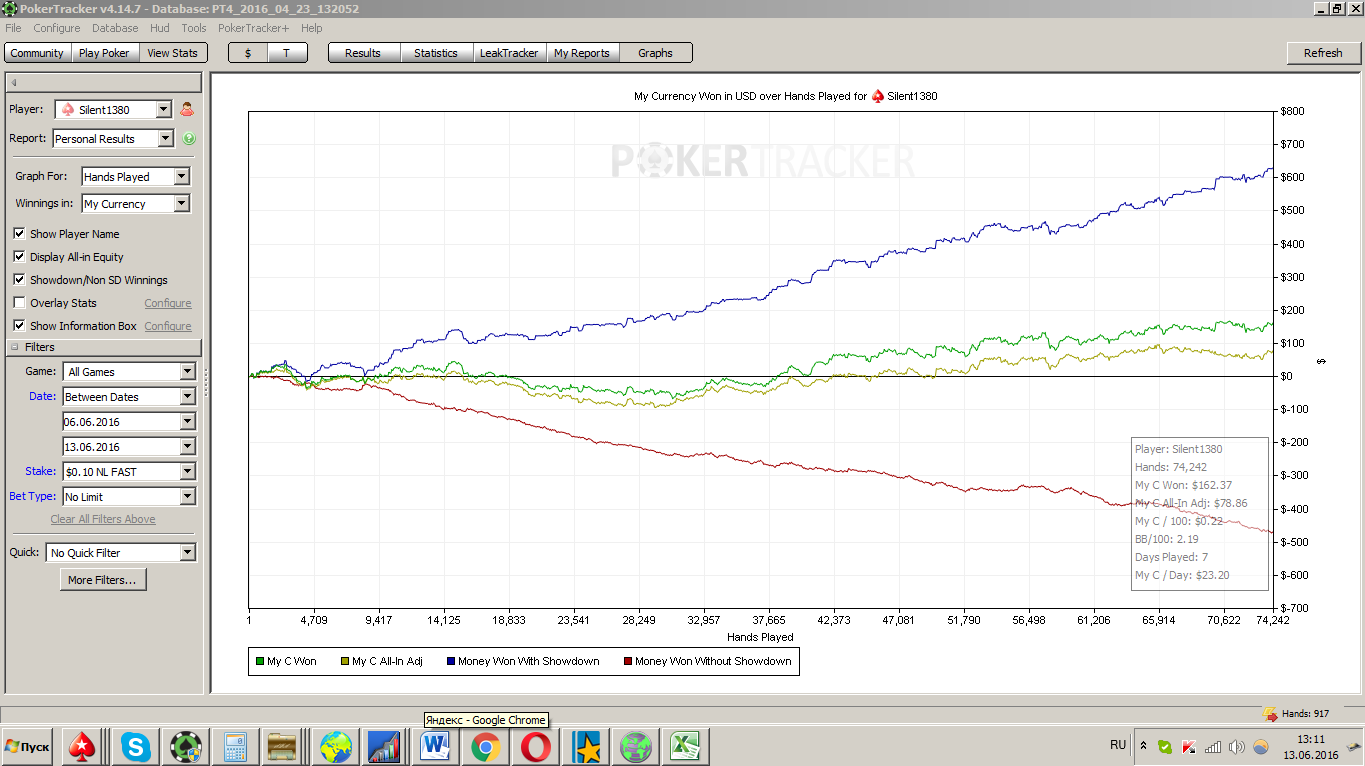Expand the Graph For dropdown
This screenshot has width=1365, height=766.
tap(135, 177)
